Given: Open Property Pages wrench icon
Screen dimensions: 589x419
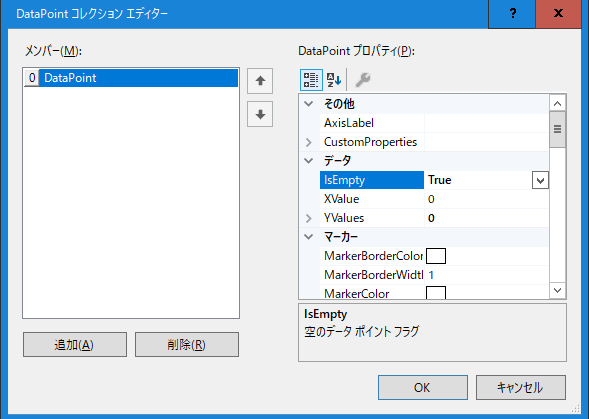Looking at the screenshot, I should (363, 80).
